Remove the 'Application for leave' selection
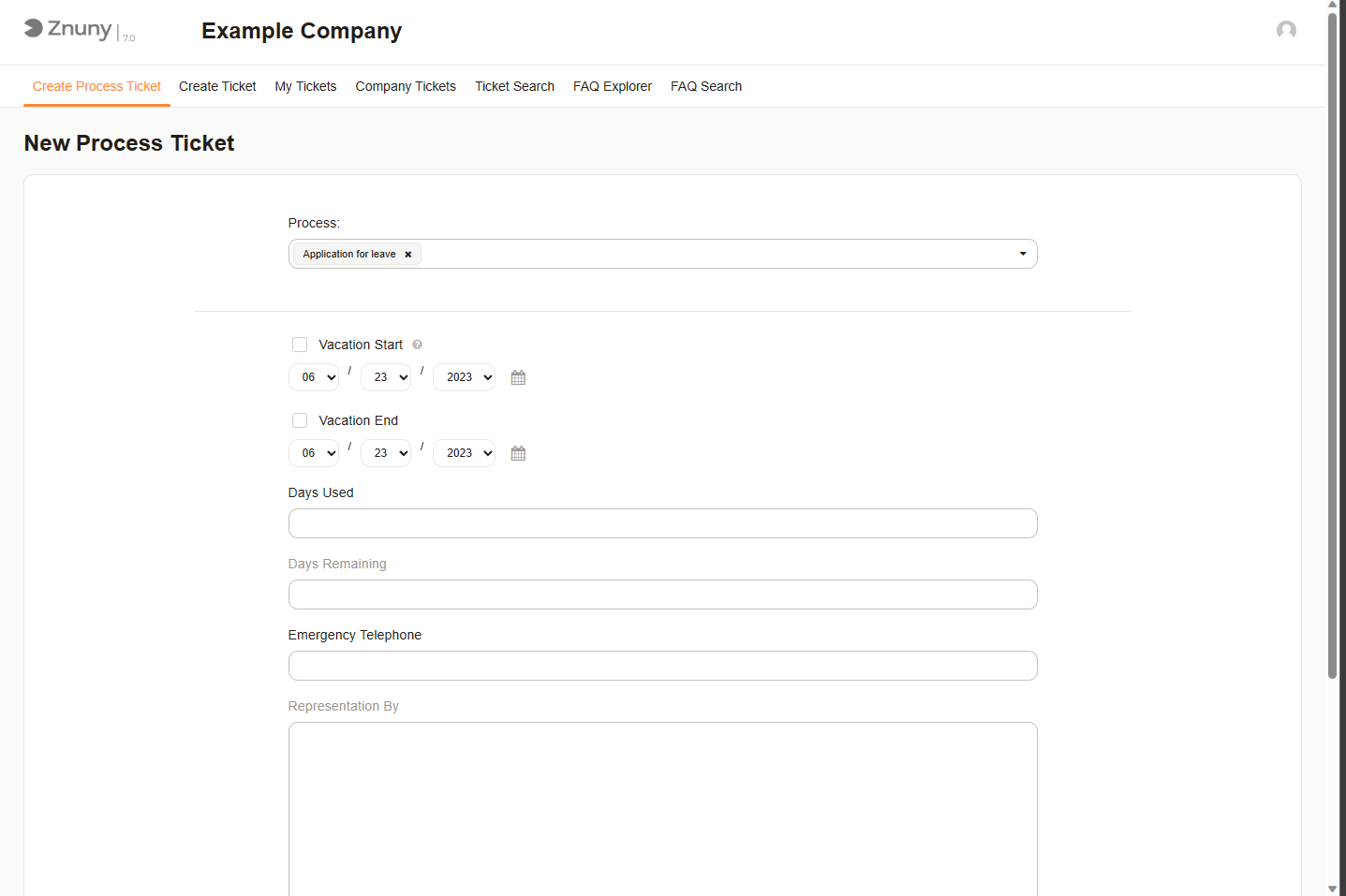Screen dimensions: 1346x896 click(408, 255)
